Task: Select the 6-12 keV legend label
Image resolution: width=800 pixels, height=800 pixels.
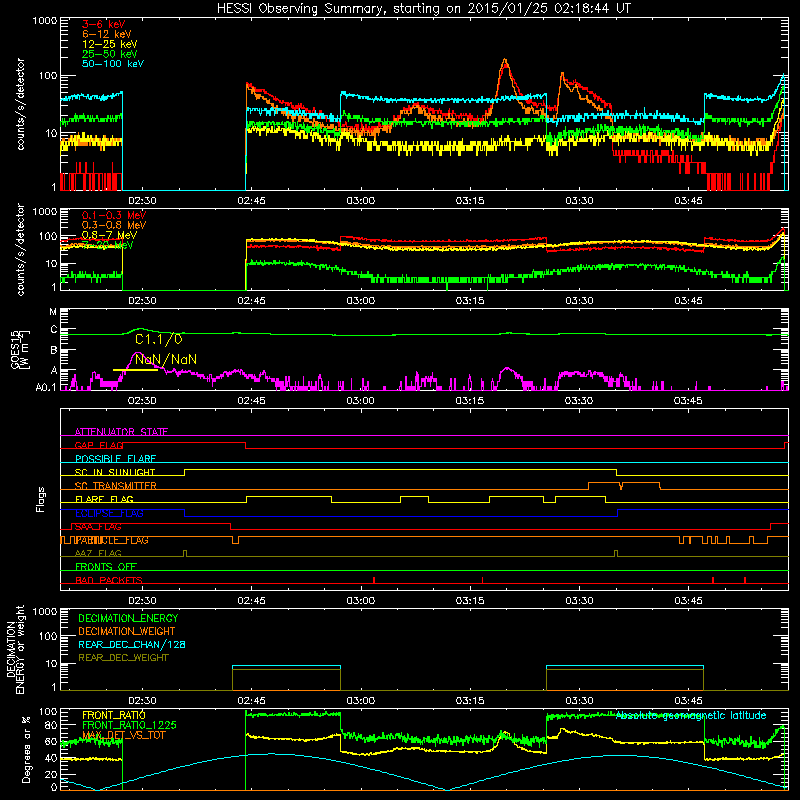Action: tap(107, 34)
